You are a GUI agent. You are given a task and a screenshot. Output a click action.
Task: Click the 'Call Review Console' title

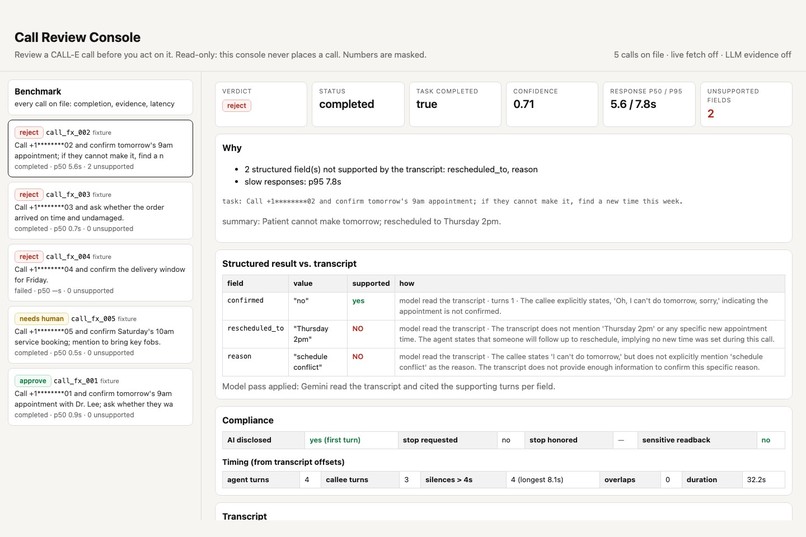pos(77,38)
